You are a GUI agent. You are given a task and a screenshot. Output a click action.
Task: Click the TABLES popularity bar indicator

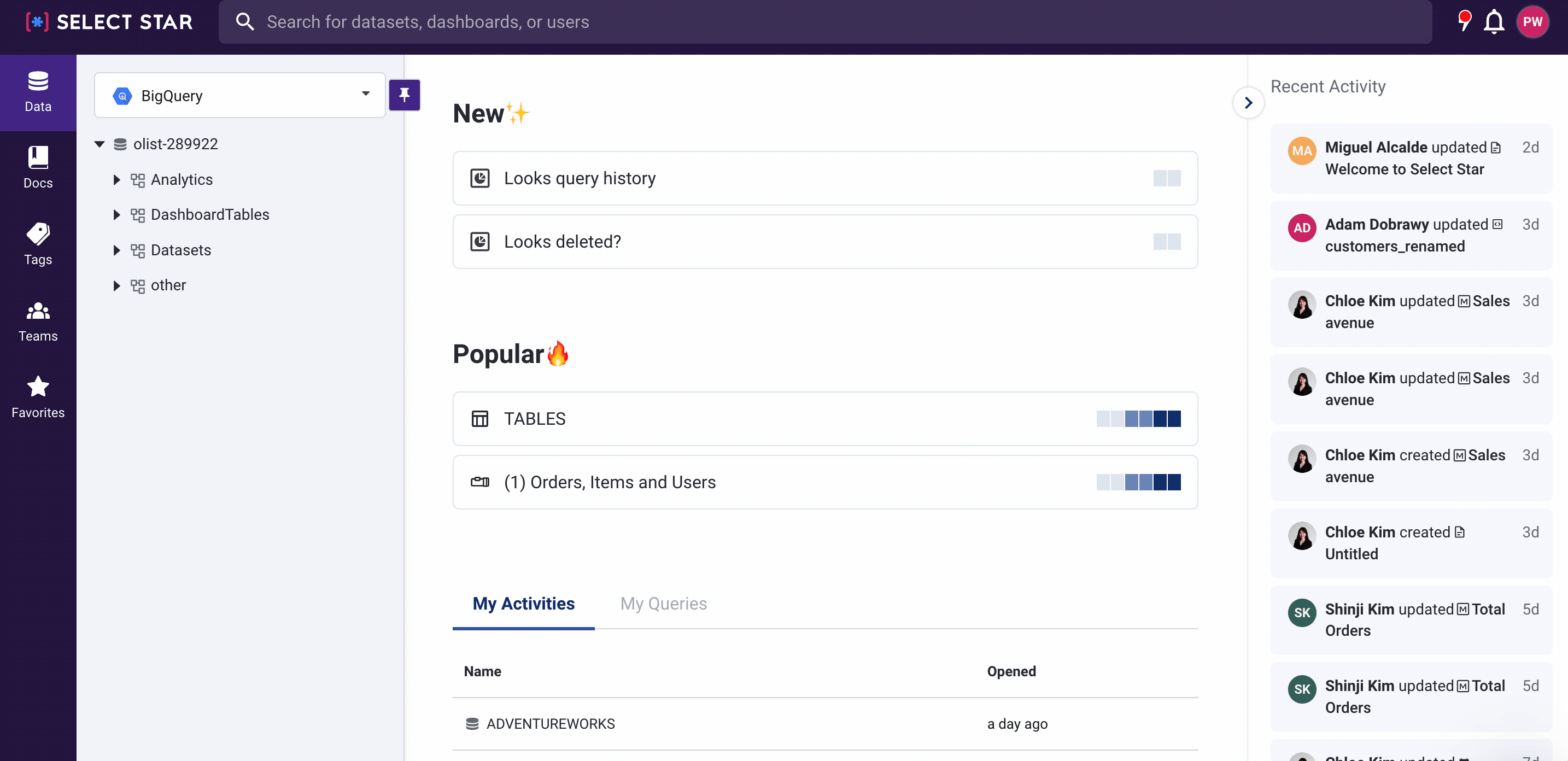click(1138, 419)
